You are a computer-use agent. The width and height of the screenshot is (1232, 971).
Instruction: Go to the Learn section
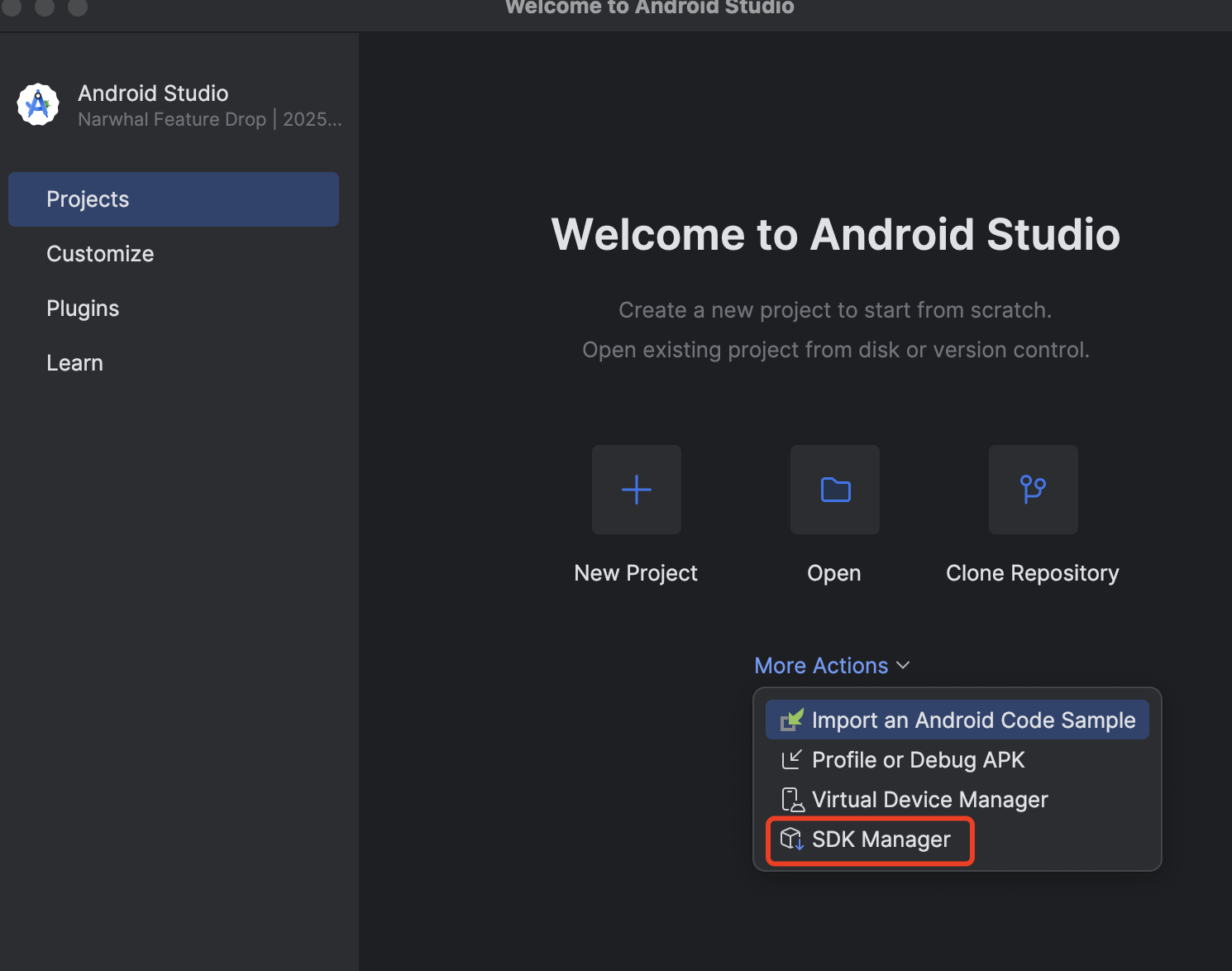click(x=174, y=363)
